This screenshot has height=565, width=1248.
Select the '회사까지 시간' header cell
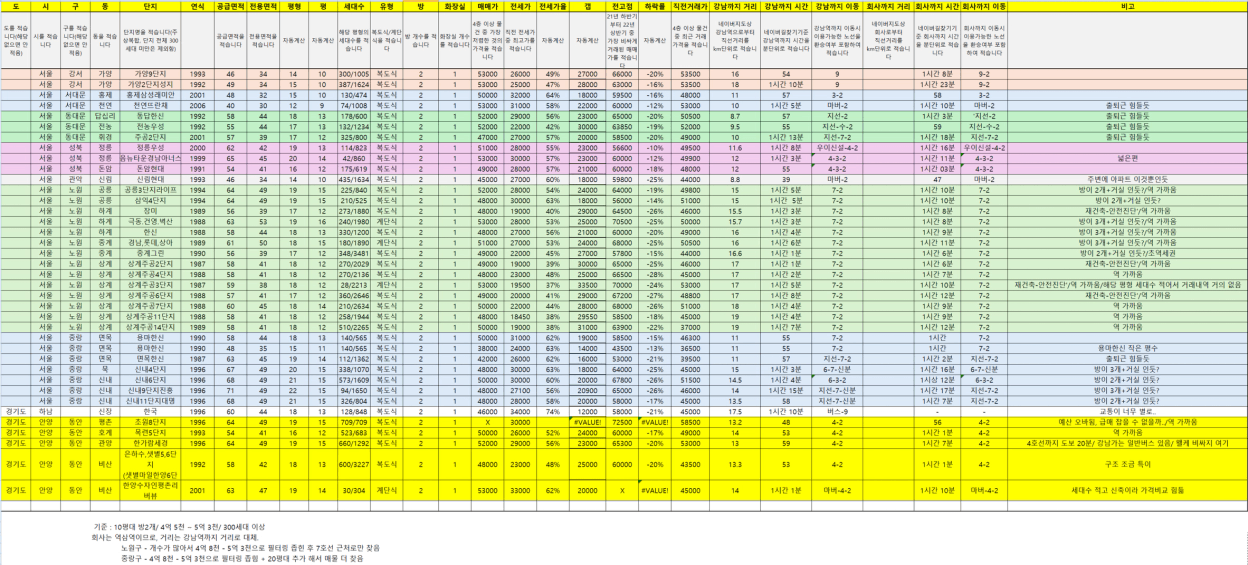pos(937,5)
